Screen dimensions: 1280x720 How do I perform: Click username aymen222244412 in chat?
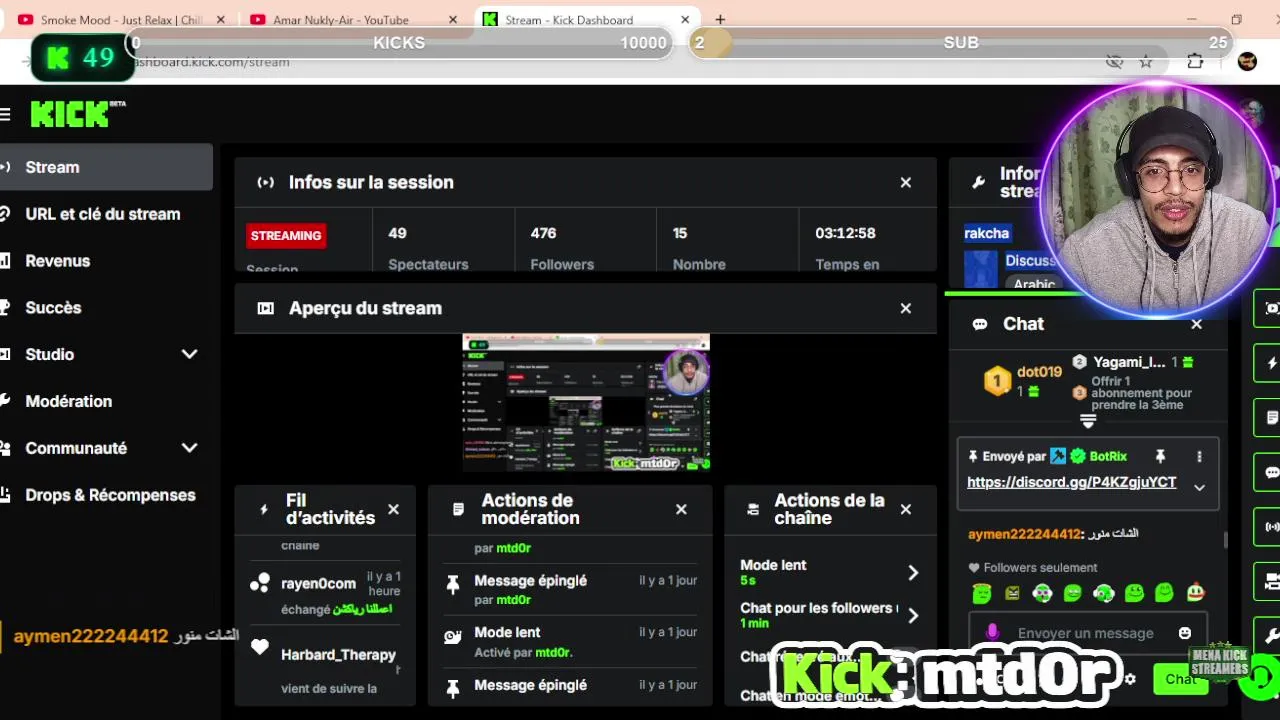1024,534
